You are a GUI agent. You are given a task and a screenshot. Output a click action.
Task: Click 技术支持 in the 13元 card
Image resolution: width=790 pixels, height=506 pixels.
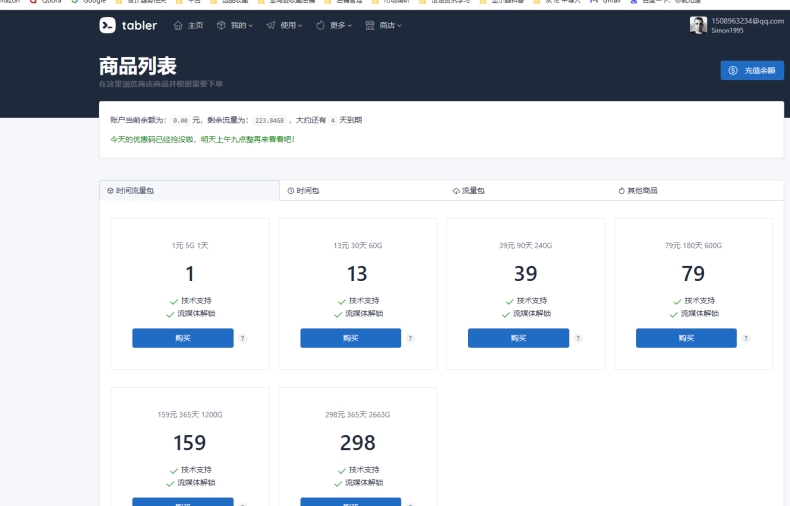(x=364, y=300)
